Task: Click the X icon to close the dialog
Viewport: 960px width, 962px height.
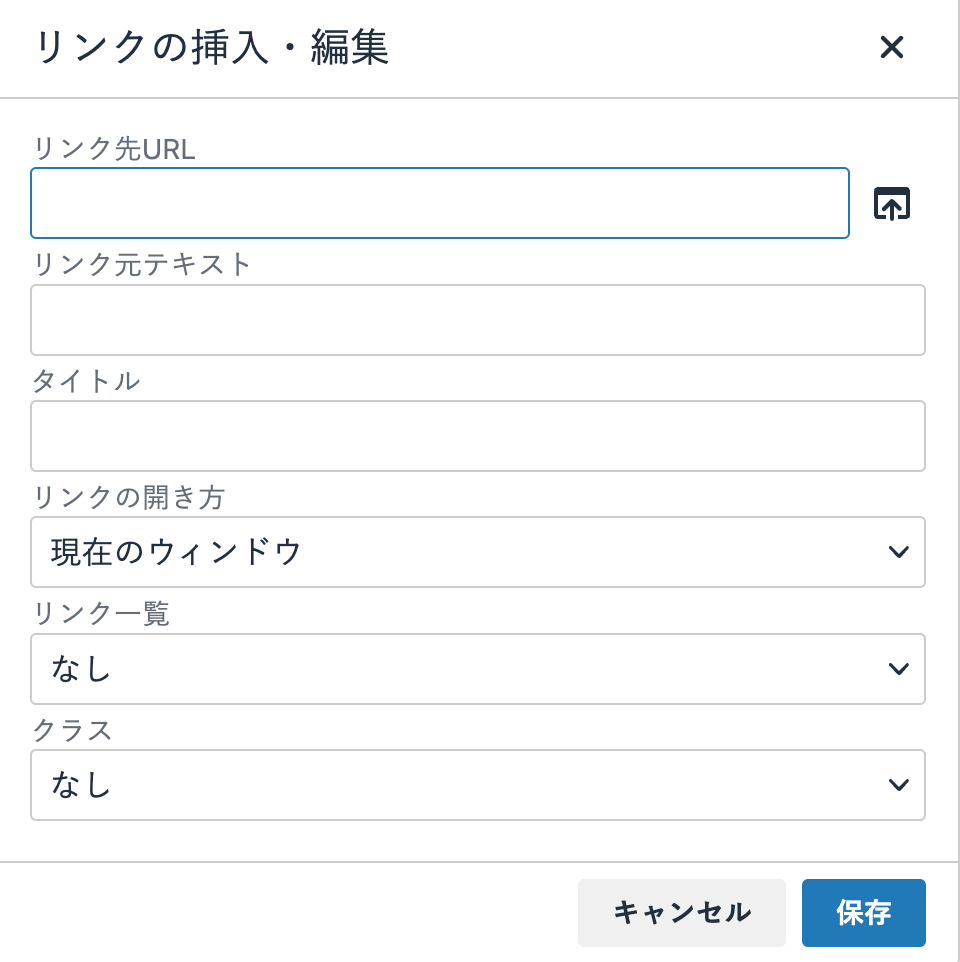Action: click(891, 47)
